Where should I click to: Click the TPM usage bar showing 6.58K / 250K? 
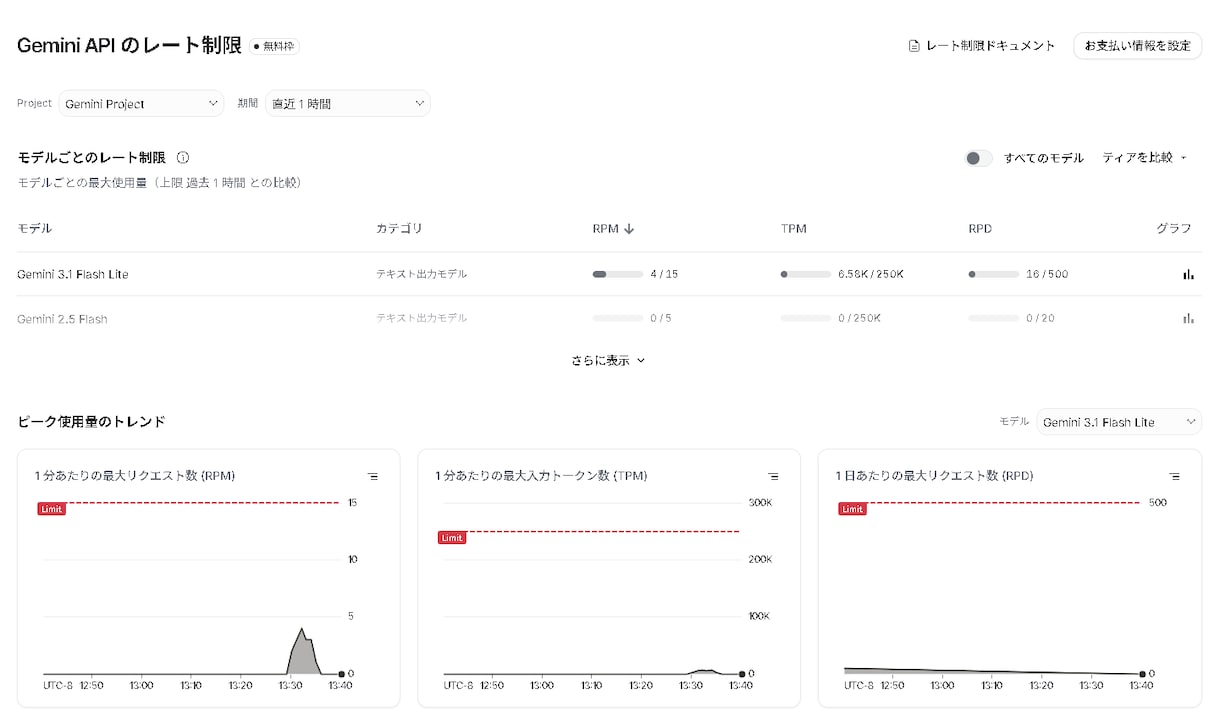tap(806, 274)
